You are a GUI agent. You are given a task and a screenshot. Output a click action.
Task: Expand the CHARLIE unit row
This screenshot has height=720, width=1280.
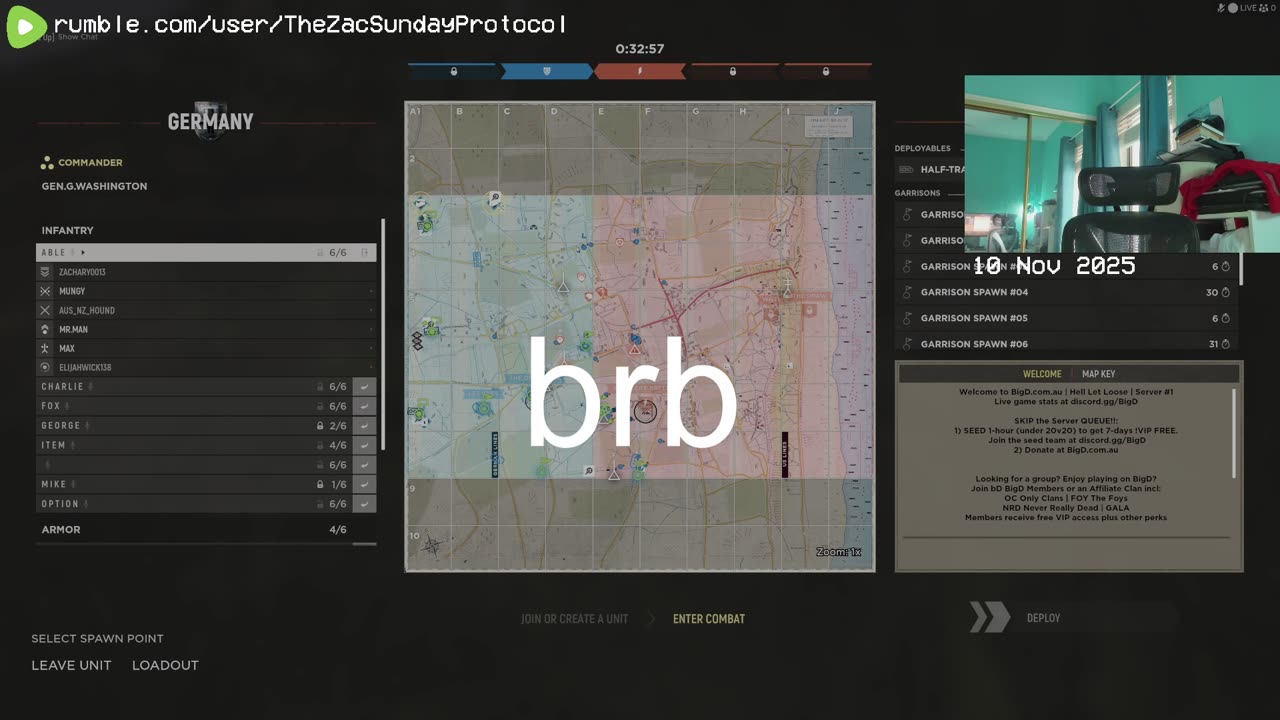click(x=194, y=387)
